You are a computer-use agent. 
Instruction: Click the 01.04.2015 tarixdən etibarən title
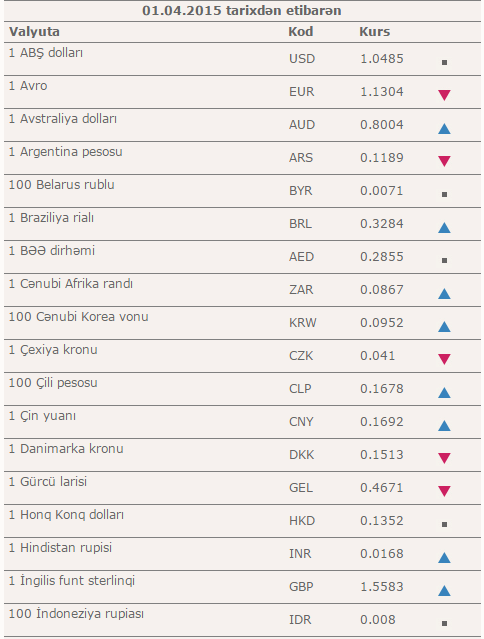pyautogui.click(x=242, y=11)
